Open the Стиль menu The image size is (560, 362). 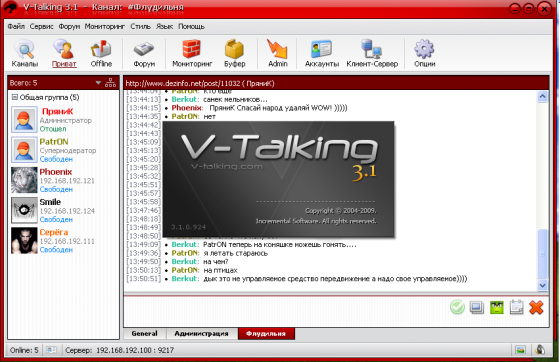pyautogui.click(x=140, y=26)
